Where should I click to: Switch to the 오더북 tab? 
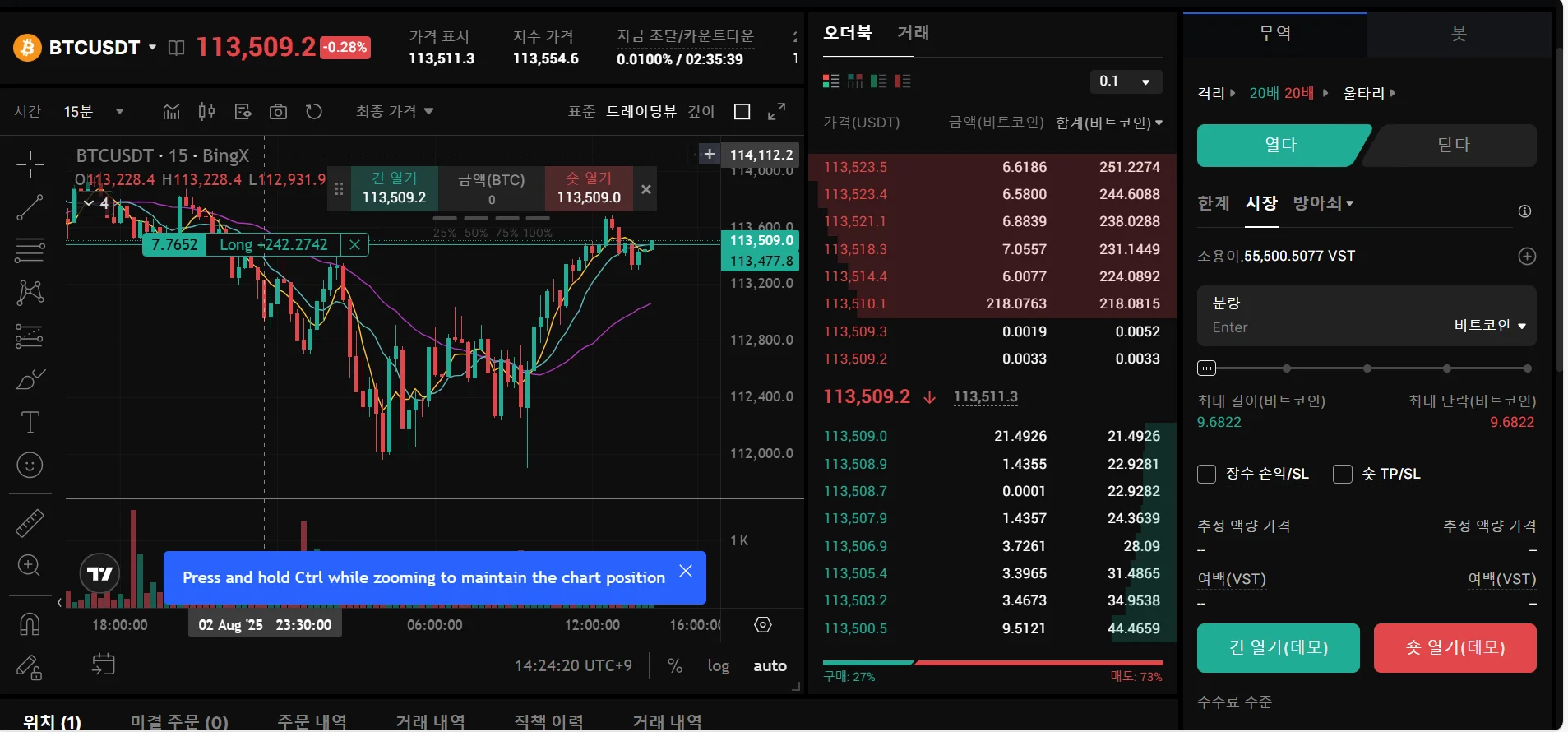pyautogui.click(x=847, y=33)
